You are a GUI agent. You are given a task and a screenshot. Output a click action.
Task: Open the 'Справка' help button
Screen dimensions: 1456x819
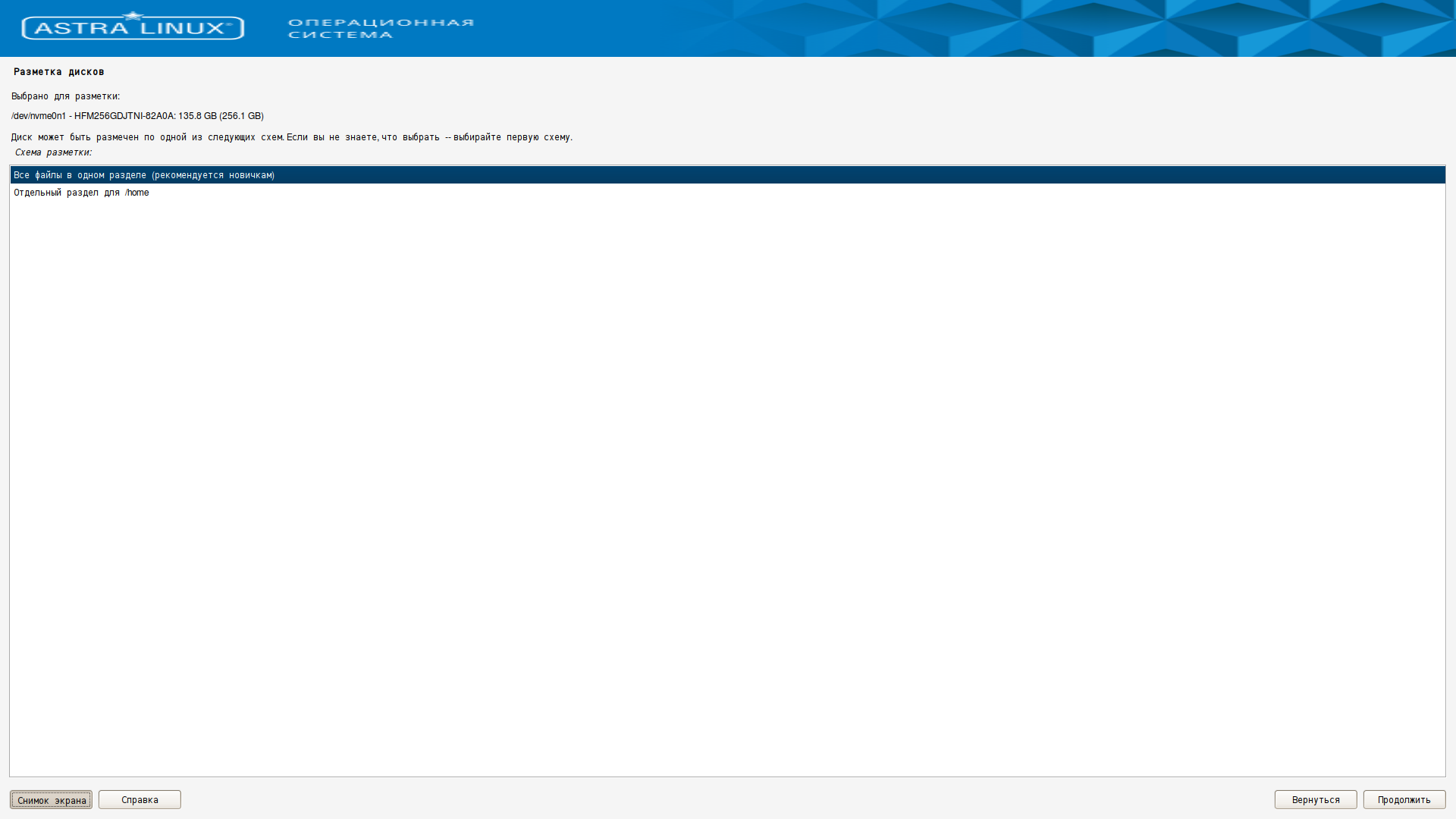140,800
